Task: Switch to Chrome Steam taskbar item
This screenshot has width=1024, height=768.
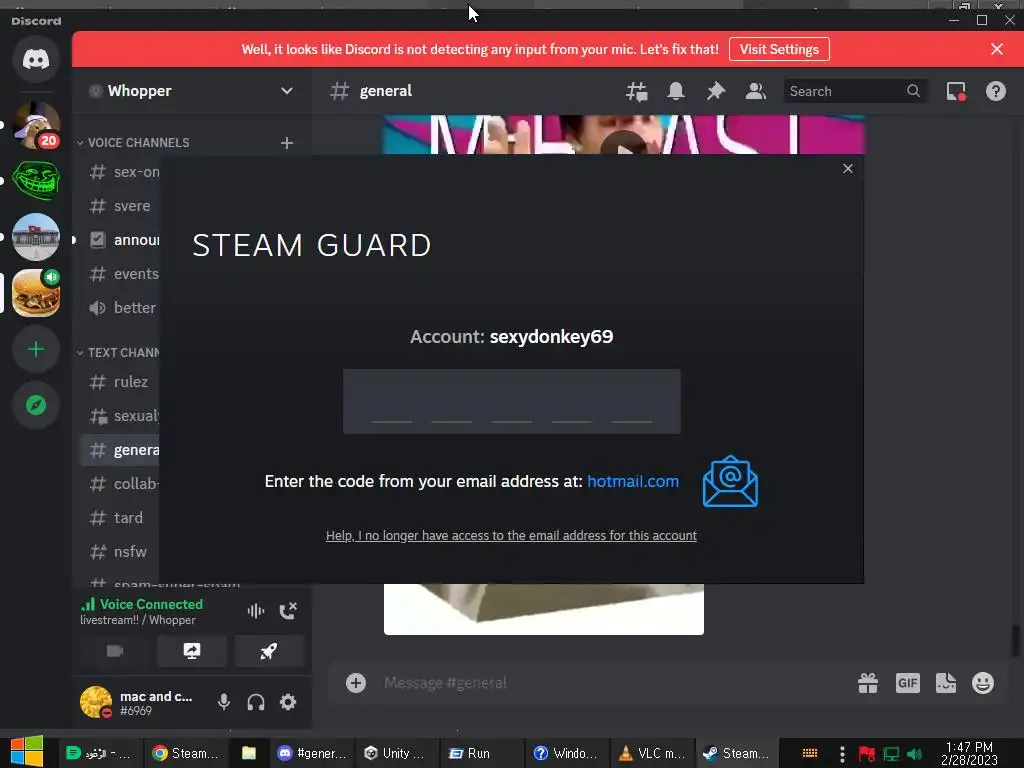Action: [x=186, y=753]
